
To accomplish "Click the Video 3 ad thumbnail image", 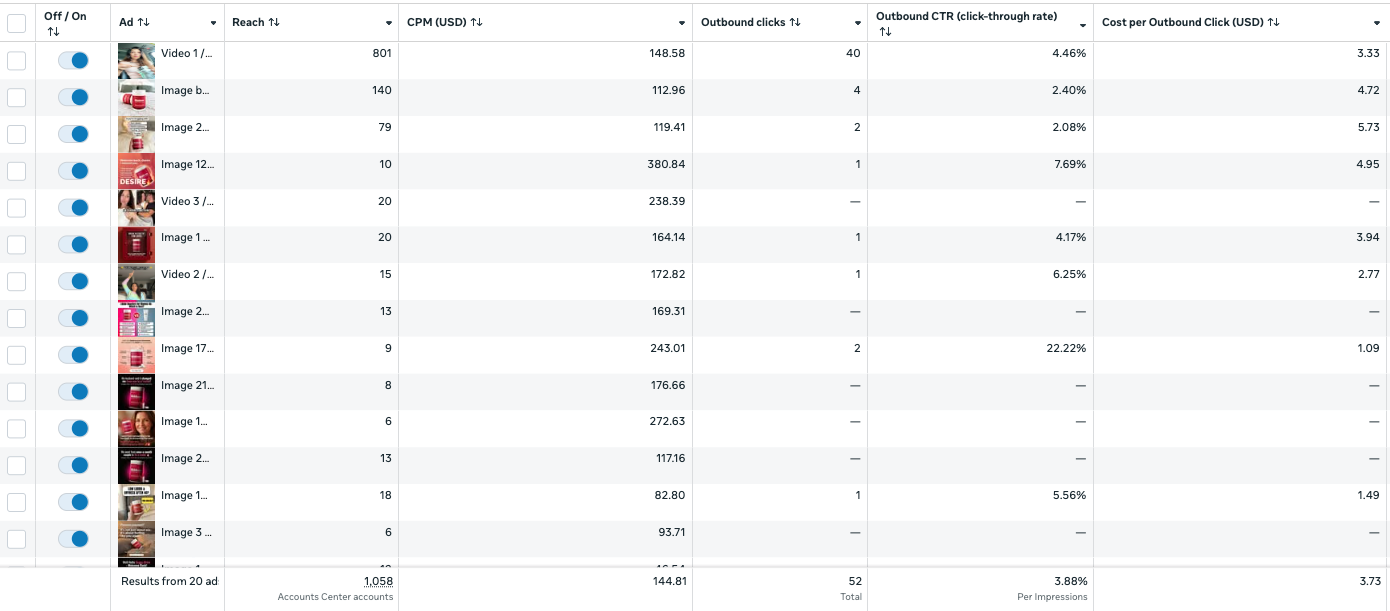I will [x=136, y=208].
